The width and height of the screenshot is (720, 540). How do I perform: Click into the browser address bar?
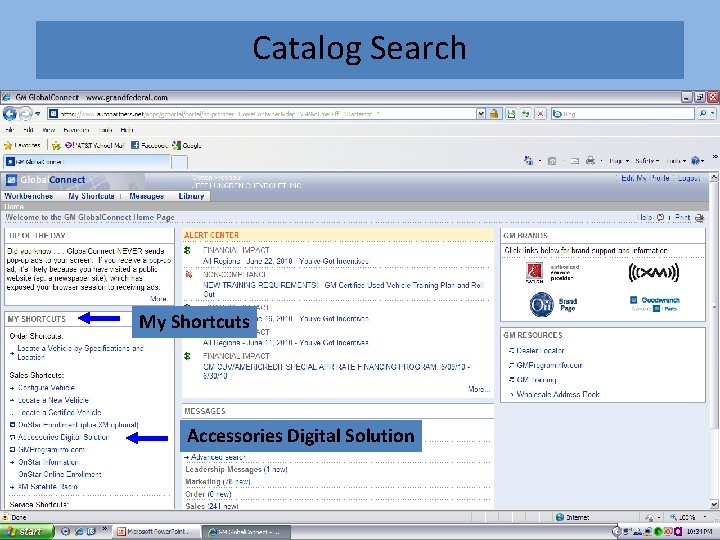(262, 113)
